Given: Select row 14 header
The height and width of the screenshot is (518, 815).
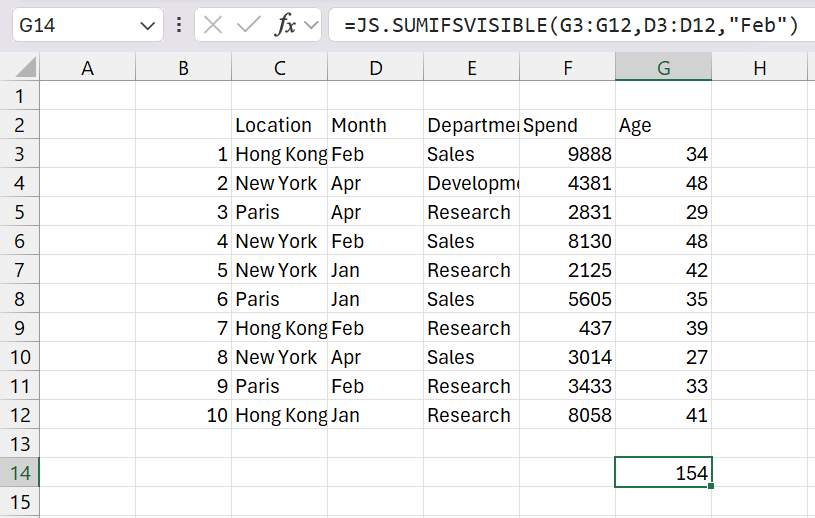Looking at the screenshot, I should pyautogui.click(x=19, y=473).
